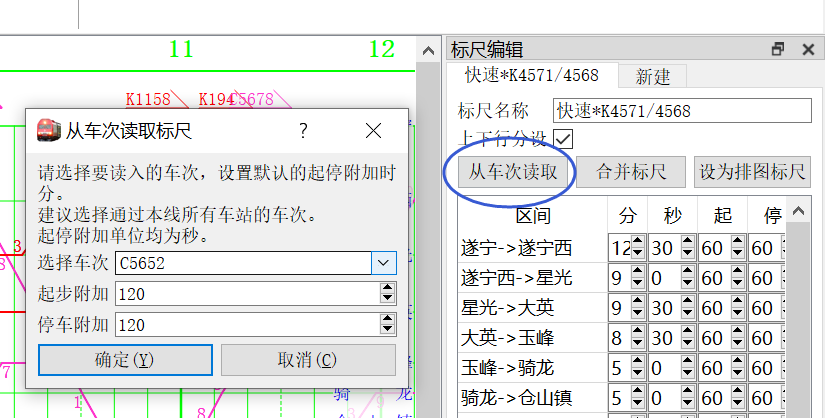
Task: Click the up arrow of table scrollbar
Action: pyautogui.click(x=798, y=211)
